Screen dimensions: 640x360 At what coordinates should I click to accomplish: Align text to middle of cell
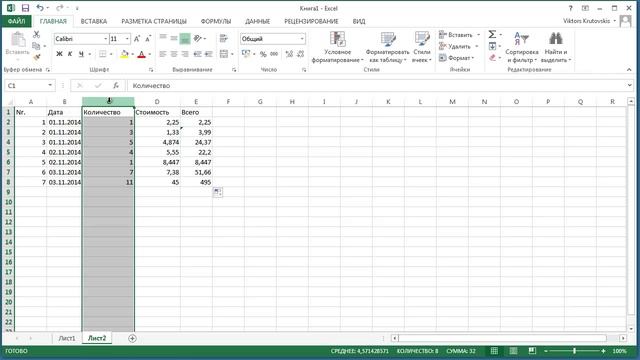[174, 38]
